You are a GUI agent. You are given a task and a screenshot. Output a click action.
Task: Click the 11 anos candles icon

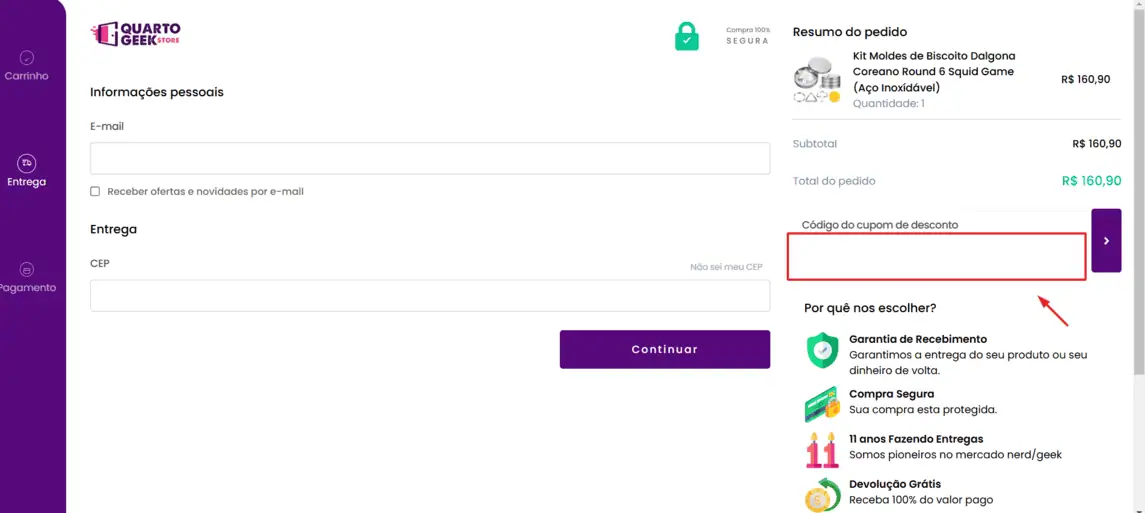pyautogui.click(x=822, y=450)
